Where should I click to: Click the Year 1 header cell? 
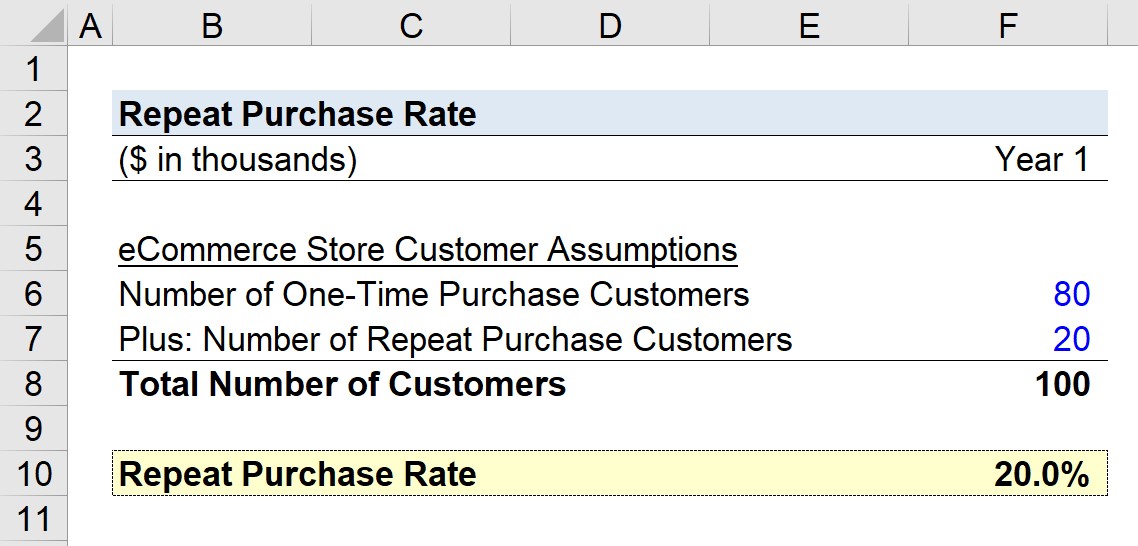pyautogui.click(x=1041, y=159)
